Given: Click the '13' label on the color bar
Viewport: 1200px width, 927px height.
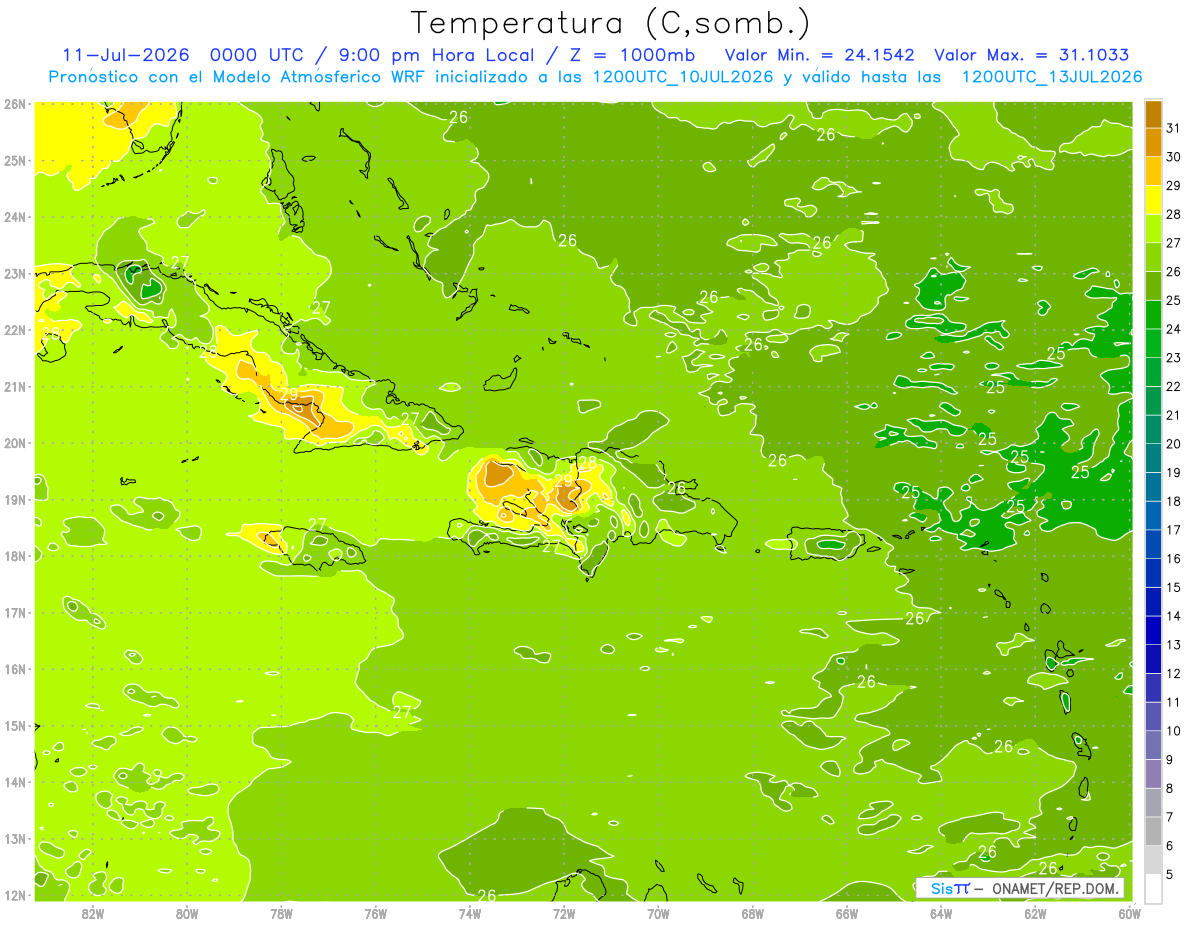Looking at the screenshot, I should [x=1173, y=645].
